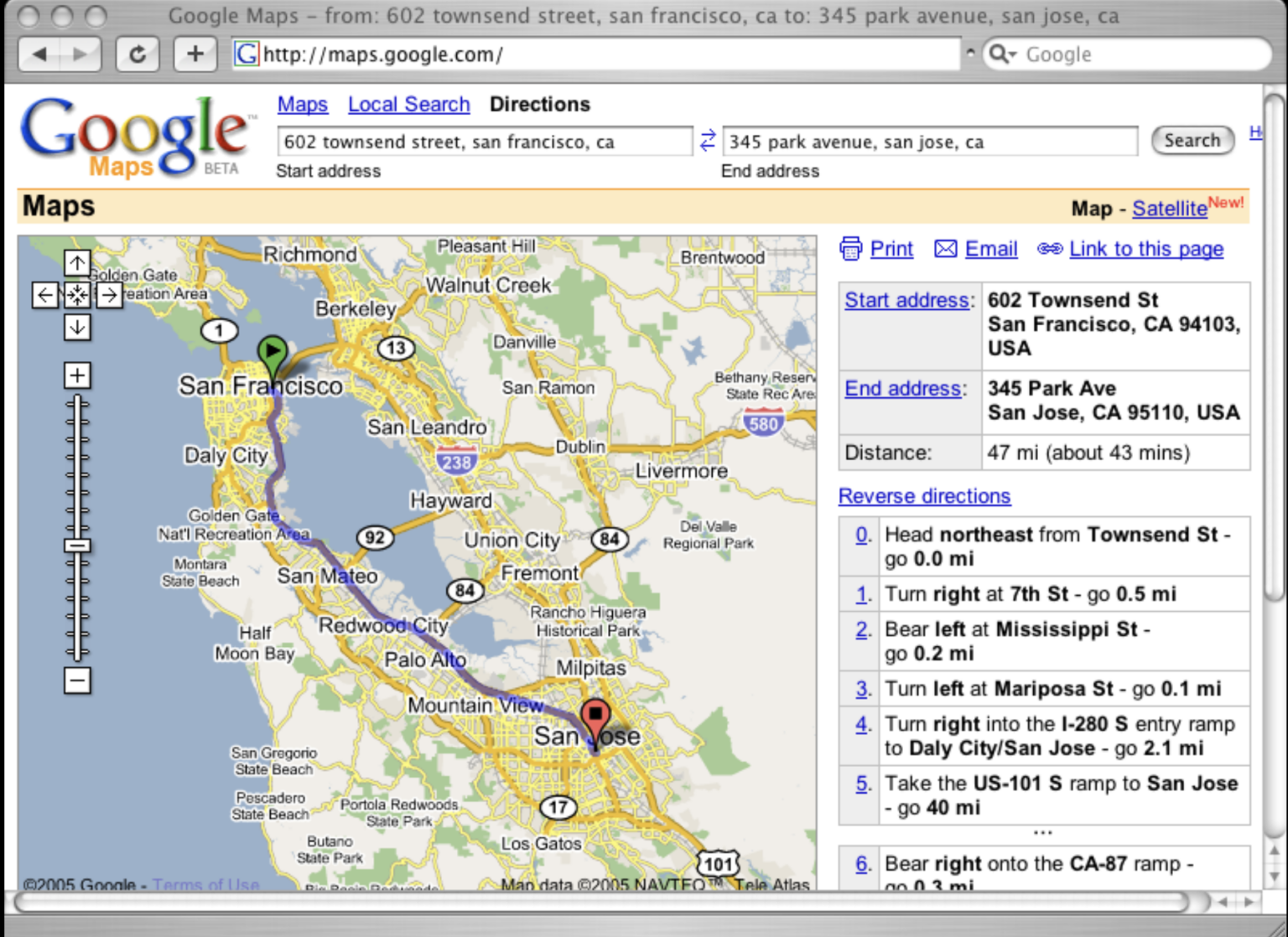Screen dimensions: 1288x937
Task: Pan the map east using the right arrow
Action: pos(109,295)
